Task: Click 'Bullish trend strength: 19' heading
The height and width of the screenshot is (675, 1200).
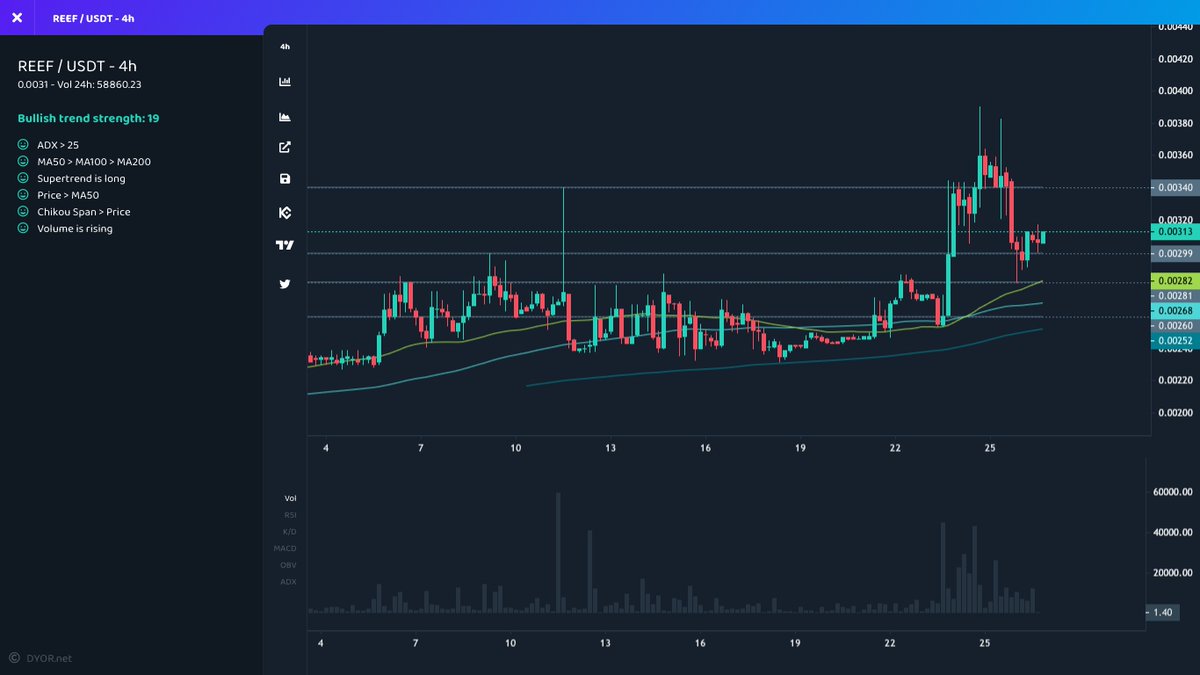Action: (x=88, y=118)
